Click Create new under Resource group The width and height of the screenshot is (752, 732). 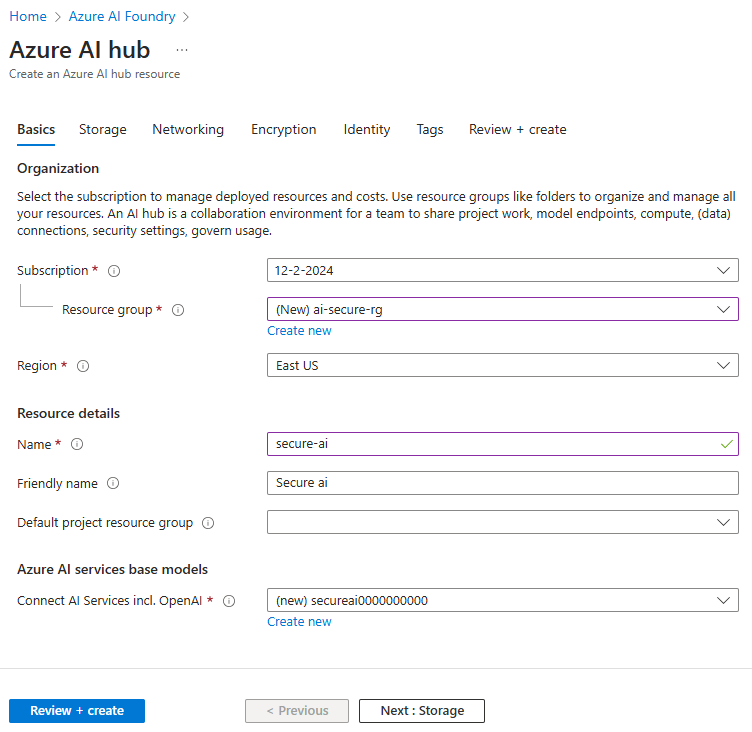(299, 331)
